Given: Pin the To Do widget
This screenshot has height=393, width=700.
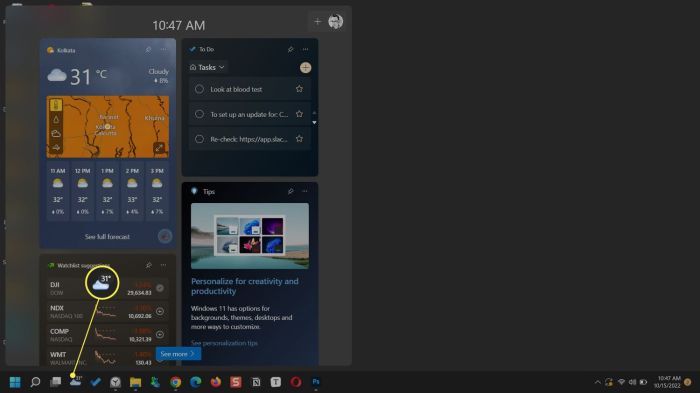Looking at the screenshot, I should (291, 49).
